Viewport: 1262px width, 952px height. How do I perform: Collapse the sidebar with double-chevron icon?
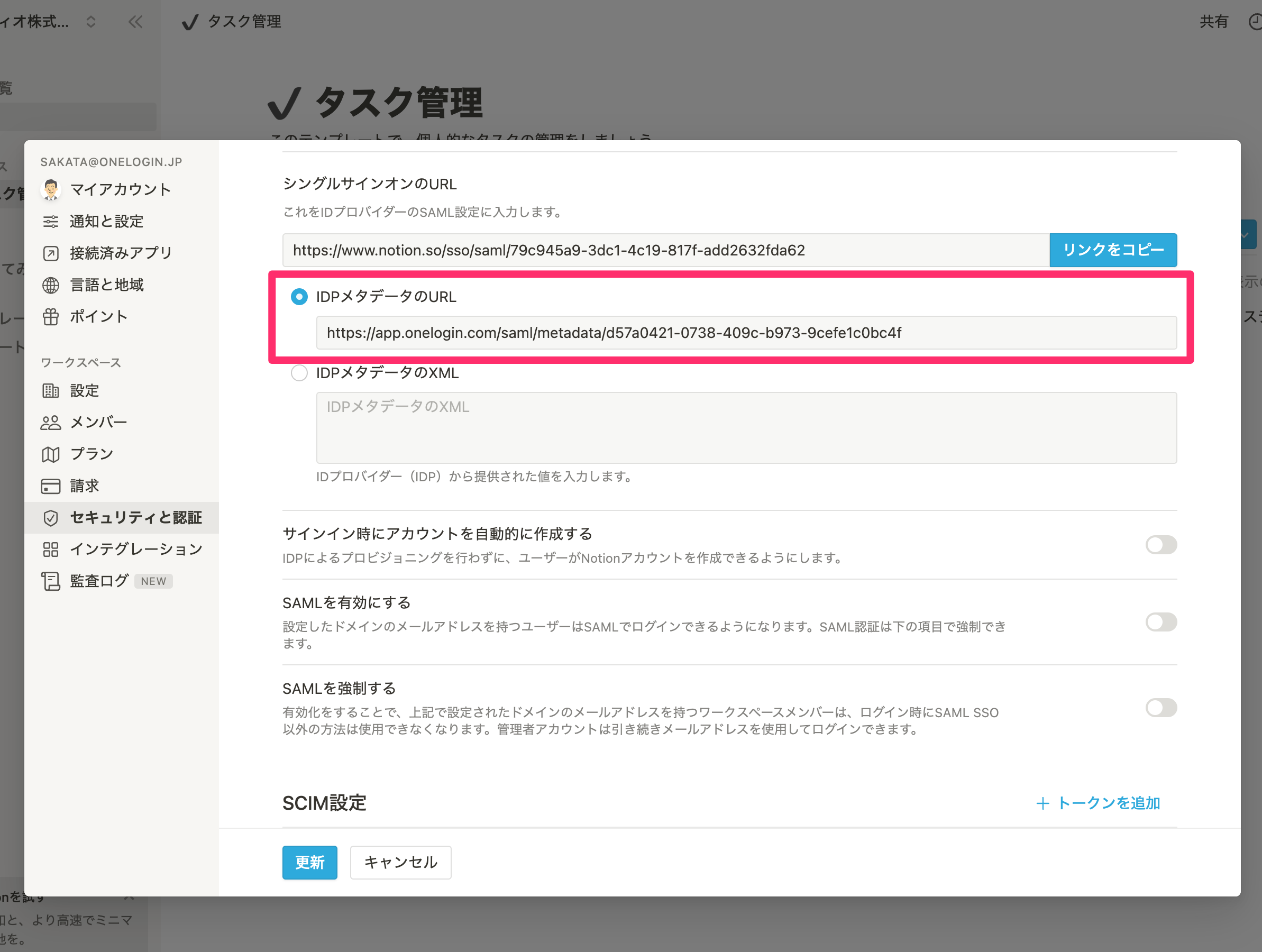tap(135, 22)
